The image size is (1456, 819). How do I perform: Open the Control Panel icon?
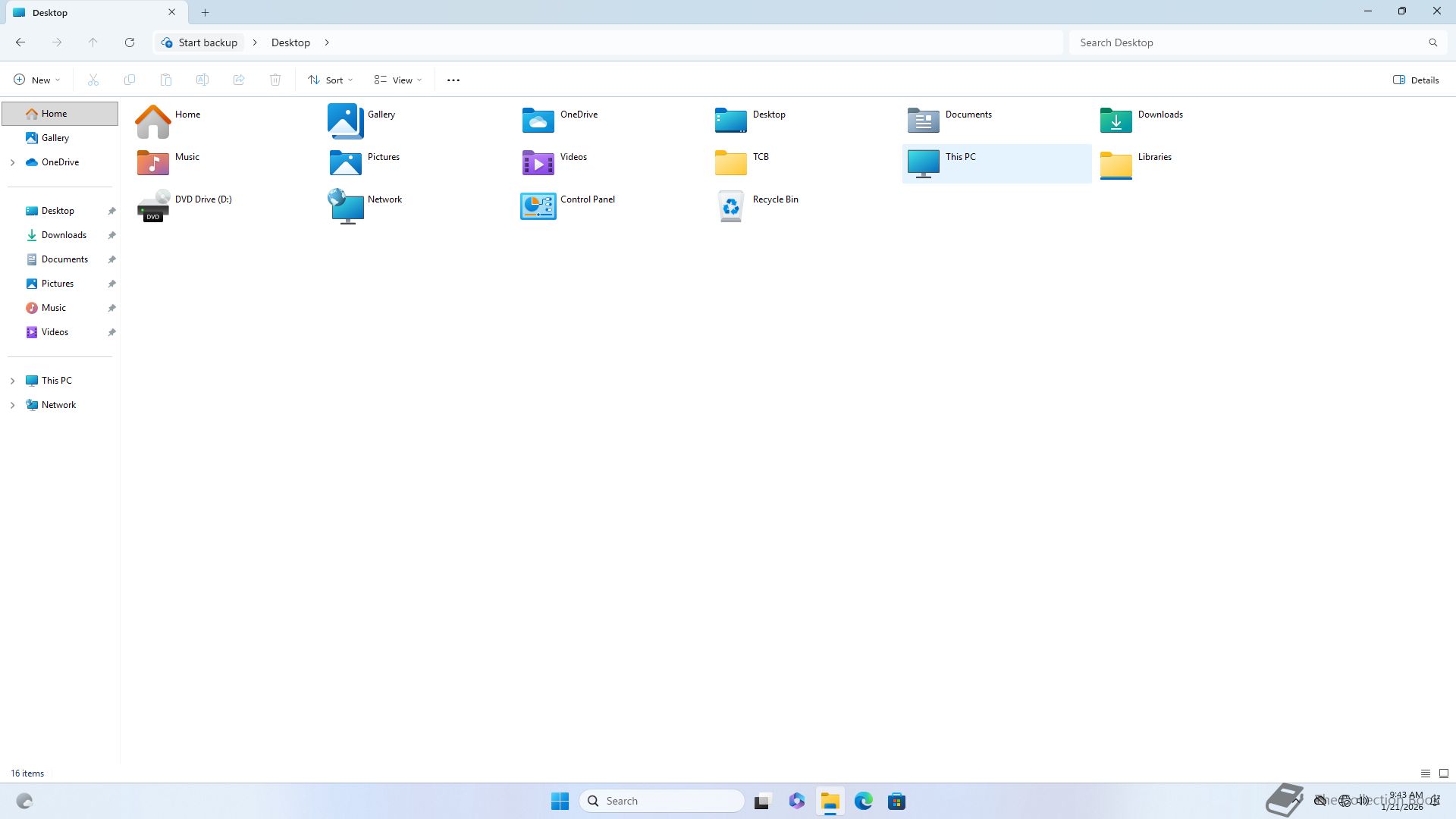pos(538,206)
